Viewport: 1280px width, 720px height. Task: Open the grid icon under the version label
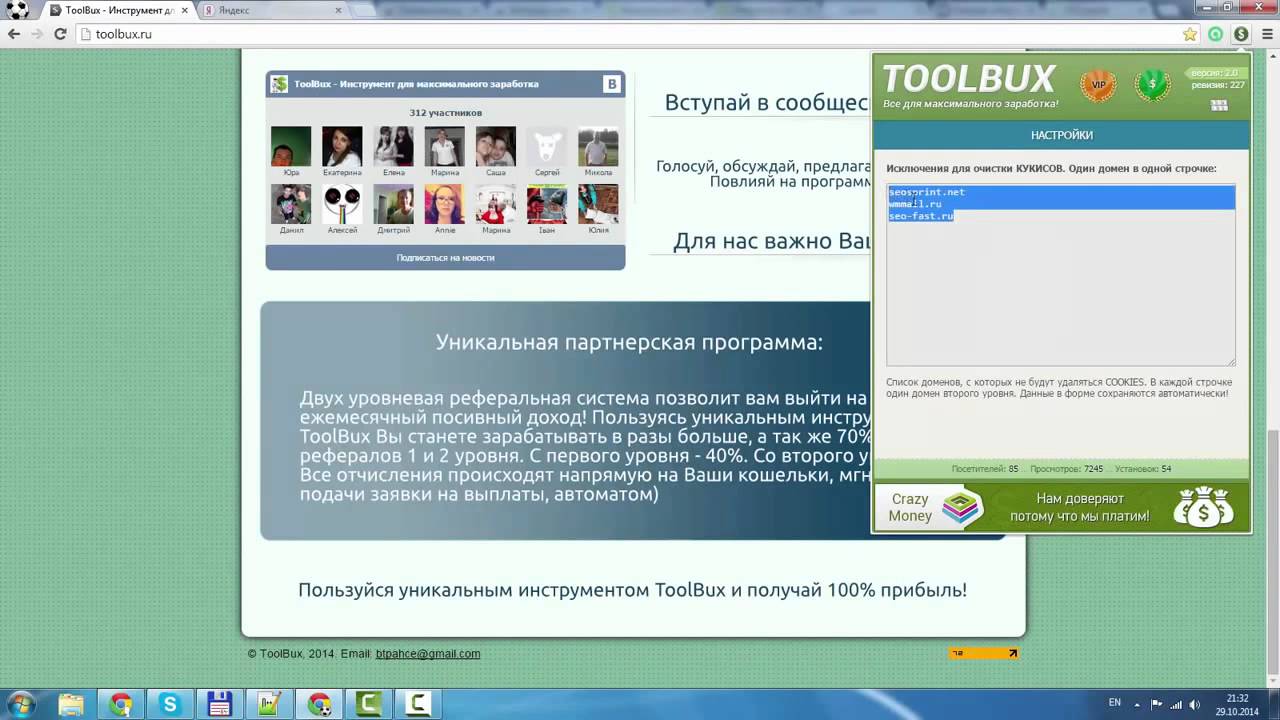click(x=1218, y=105)
